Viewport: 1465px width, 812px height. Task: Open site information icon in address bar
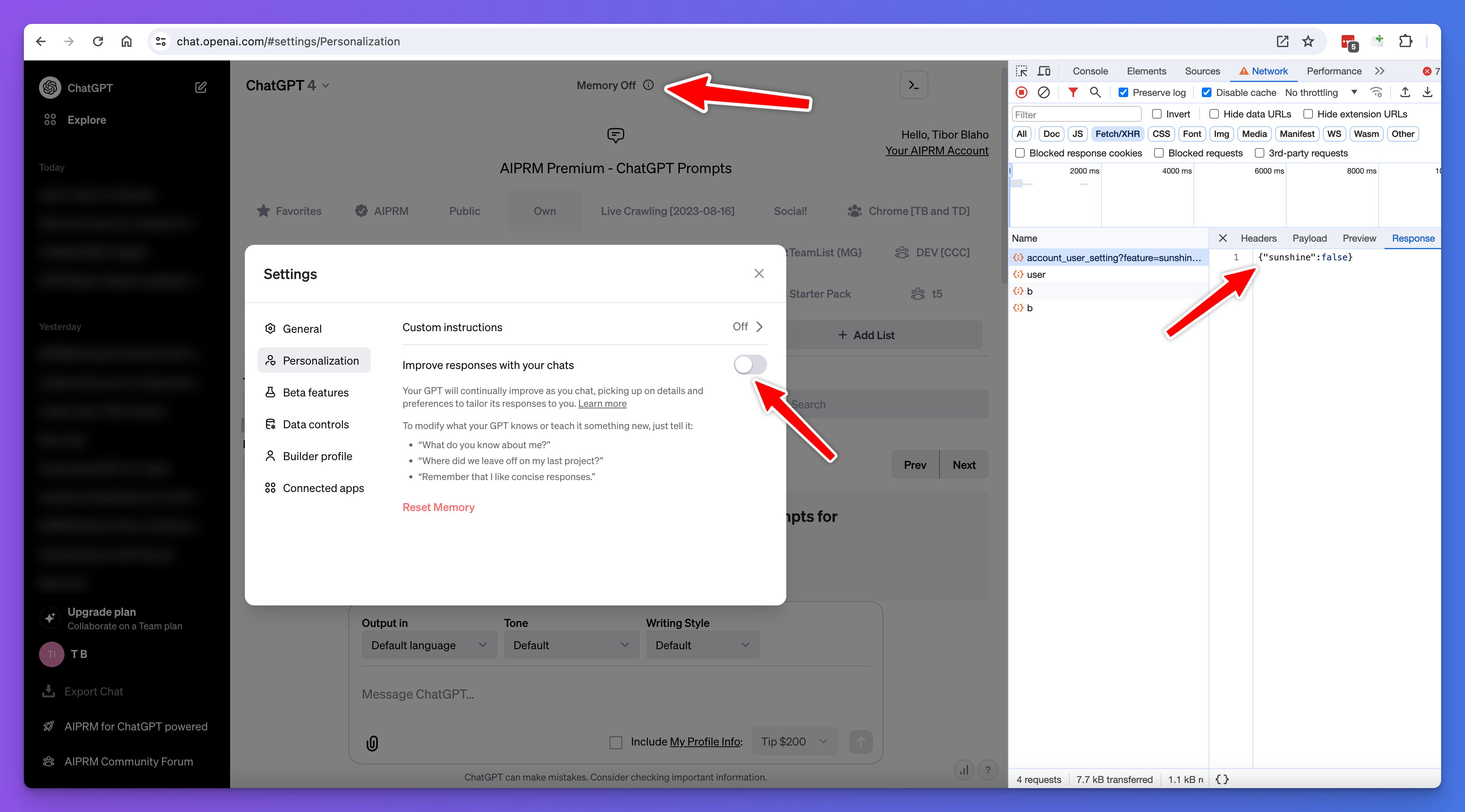click(161, 41)
